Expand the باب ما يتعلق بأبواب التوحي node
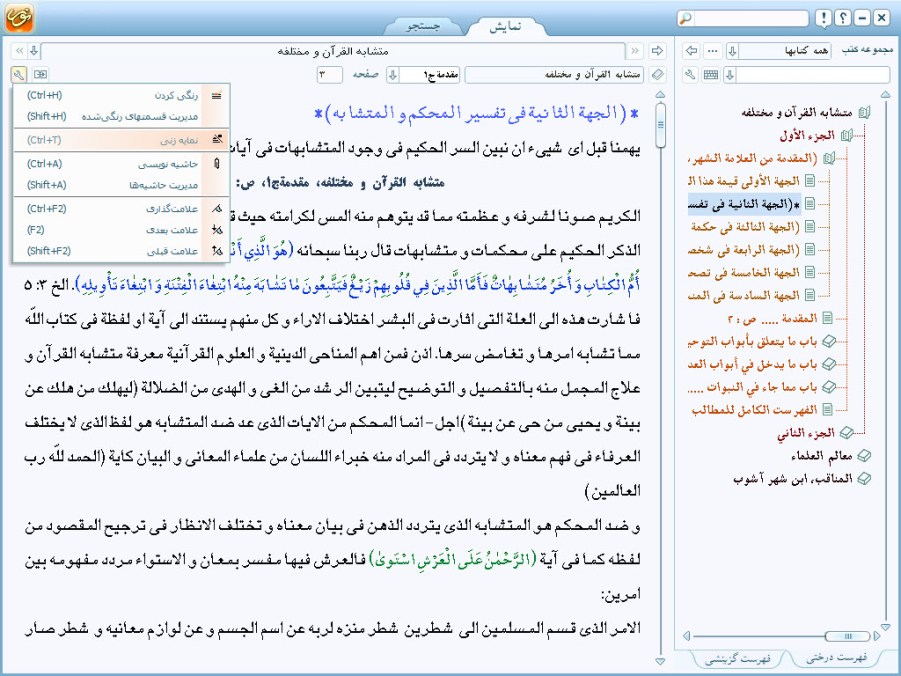This screenshot has height=676, width=901. click(828, 341)
